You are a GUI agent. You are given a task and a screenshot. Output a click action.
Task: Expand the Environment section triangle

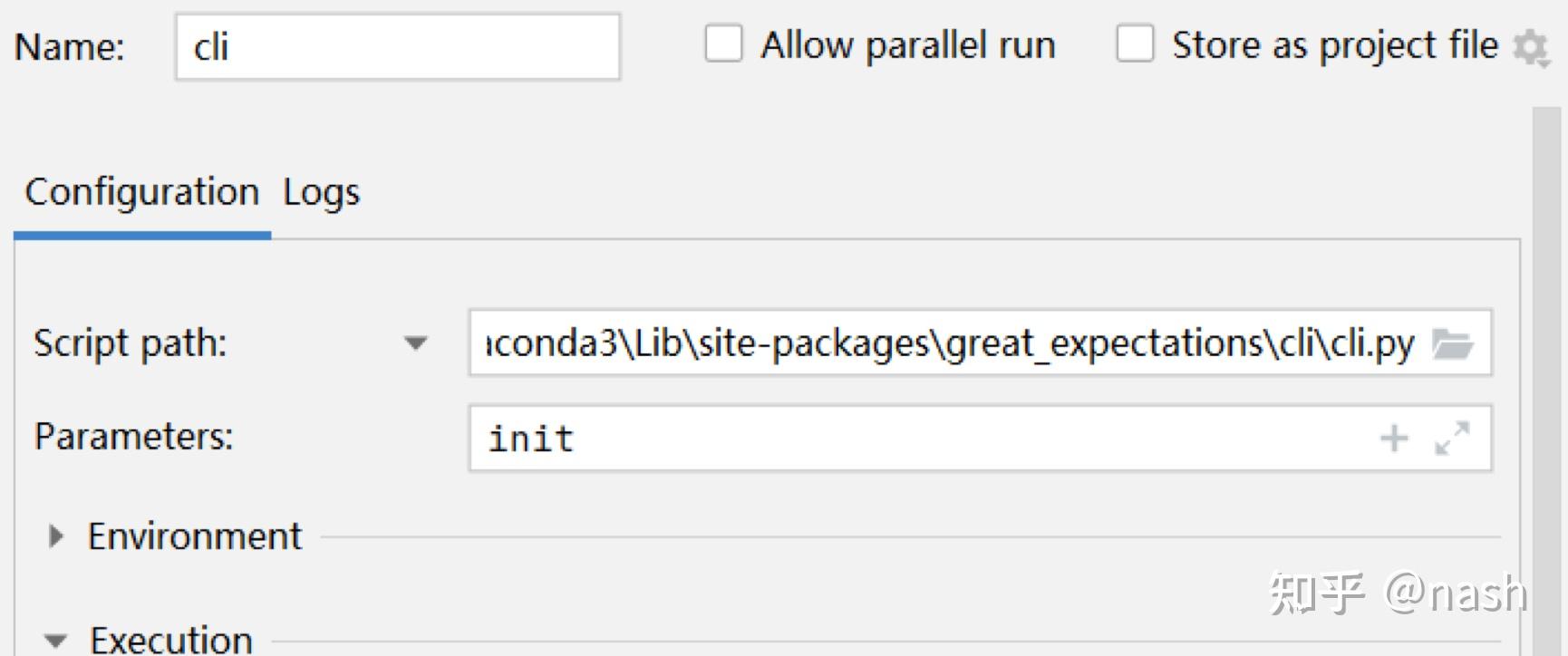[x=55, y=536]
